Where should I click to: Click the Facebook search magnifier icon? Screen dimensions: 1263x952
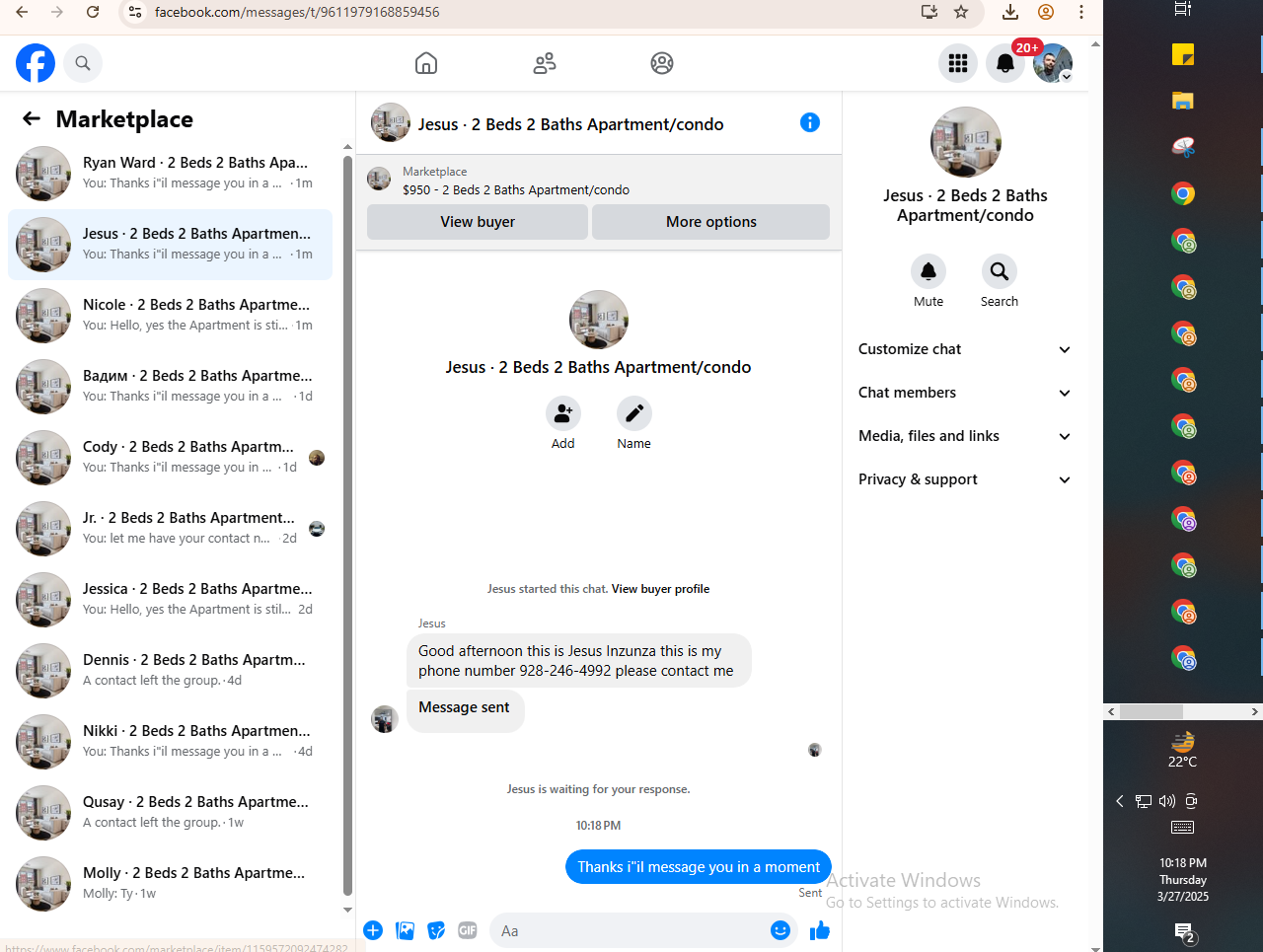pos(83,63)
